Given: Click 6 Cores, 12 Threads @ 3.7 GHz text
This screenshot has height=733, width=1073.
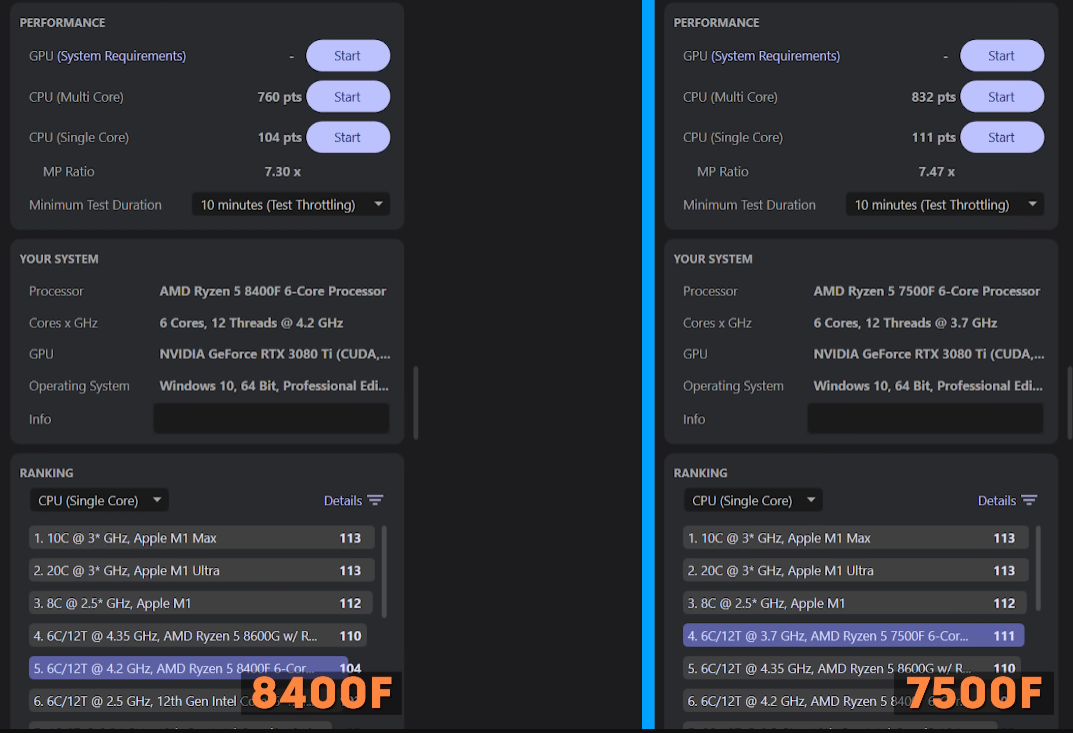Looking at the screenshot, I should coord(905,323).
